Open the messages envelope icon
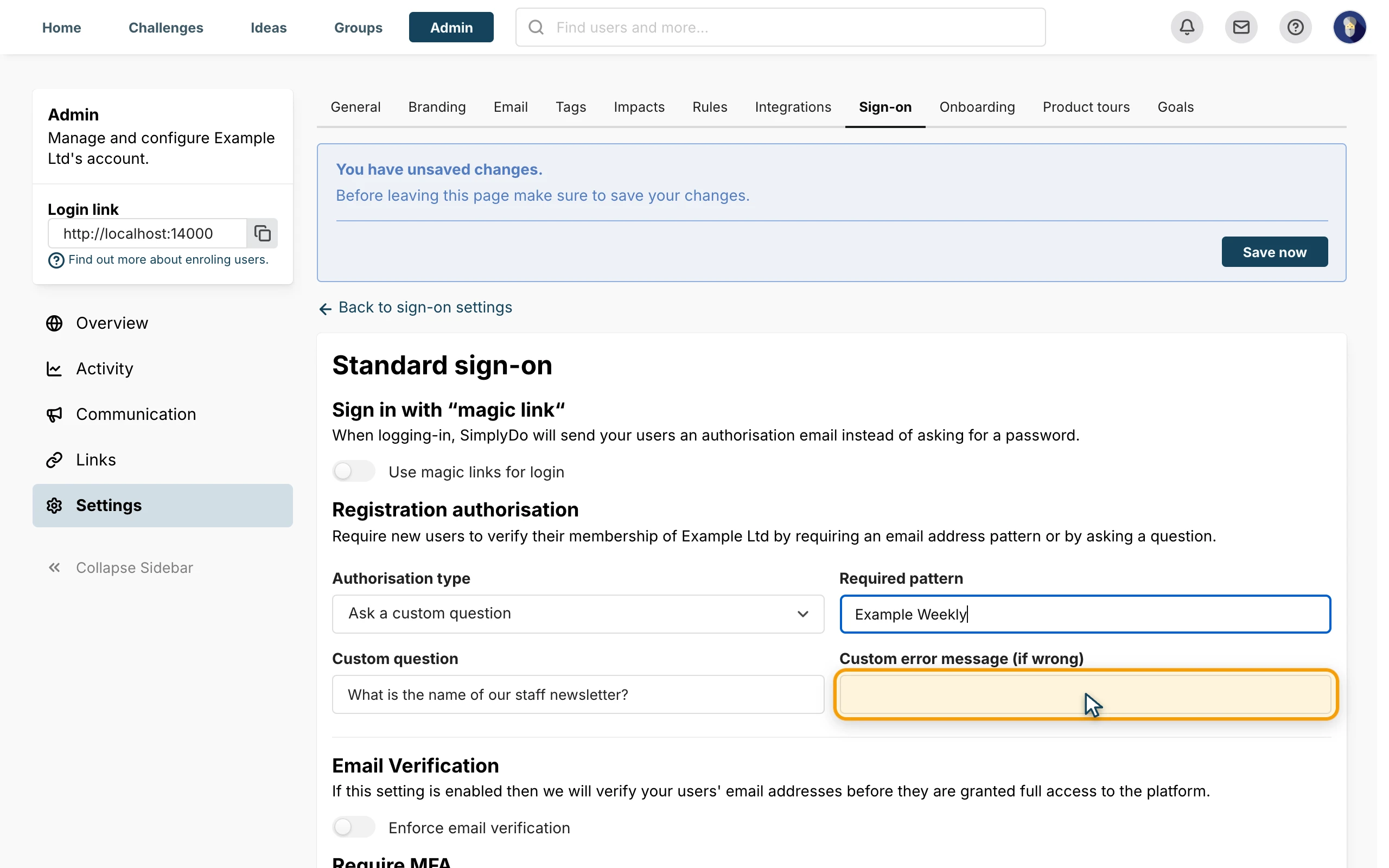 [1241, 27]
